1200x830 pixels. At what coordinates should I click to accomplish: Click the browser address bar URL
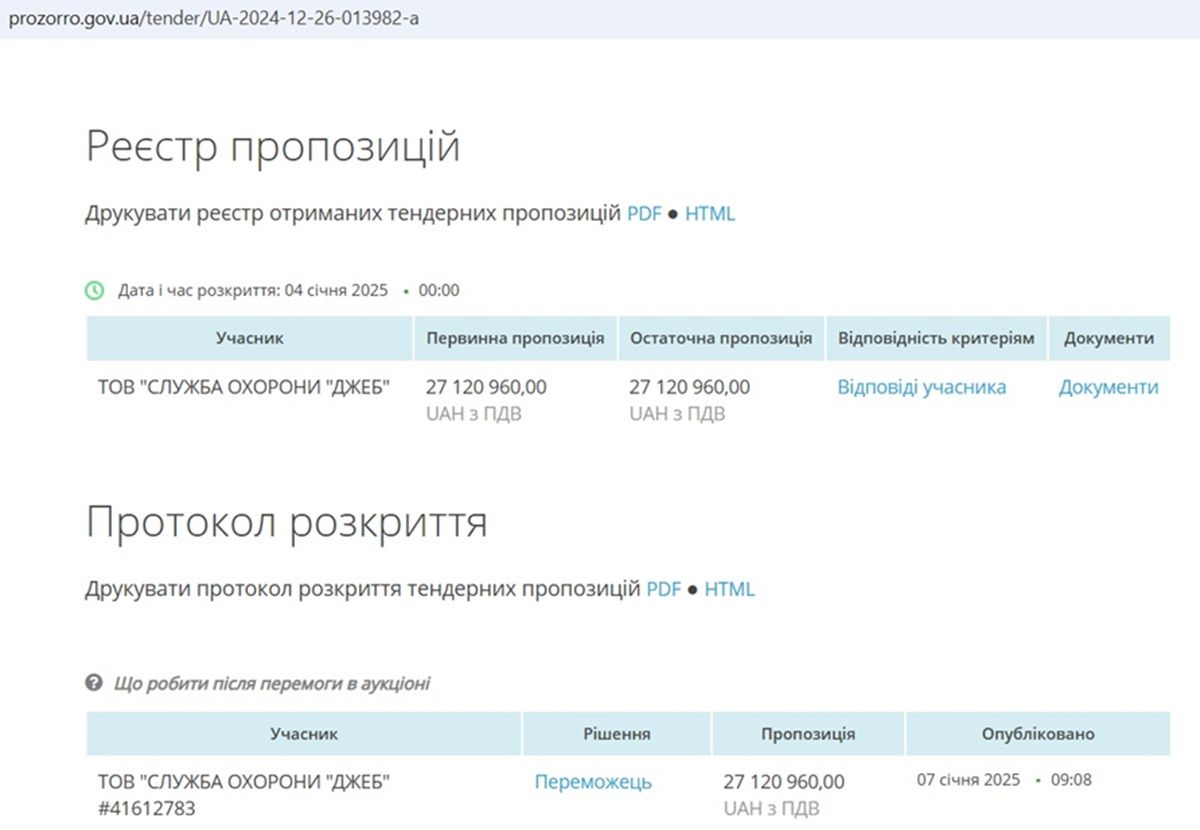[x=213, y=19]
